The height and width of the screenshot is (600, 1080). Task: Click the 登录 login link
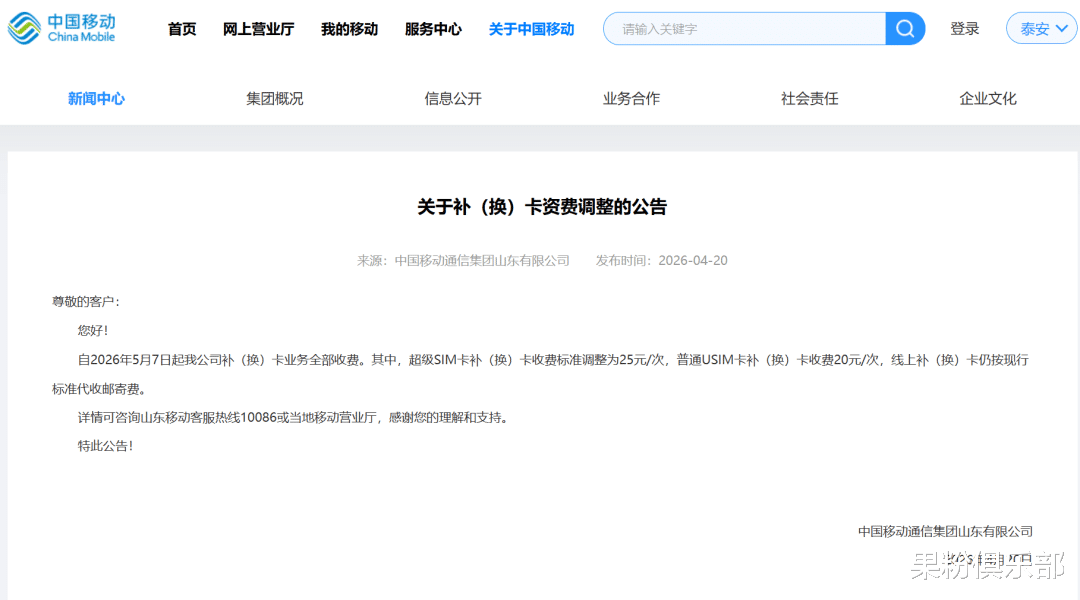click(x=964, y=29)
